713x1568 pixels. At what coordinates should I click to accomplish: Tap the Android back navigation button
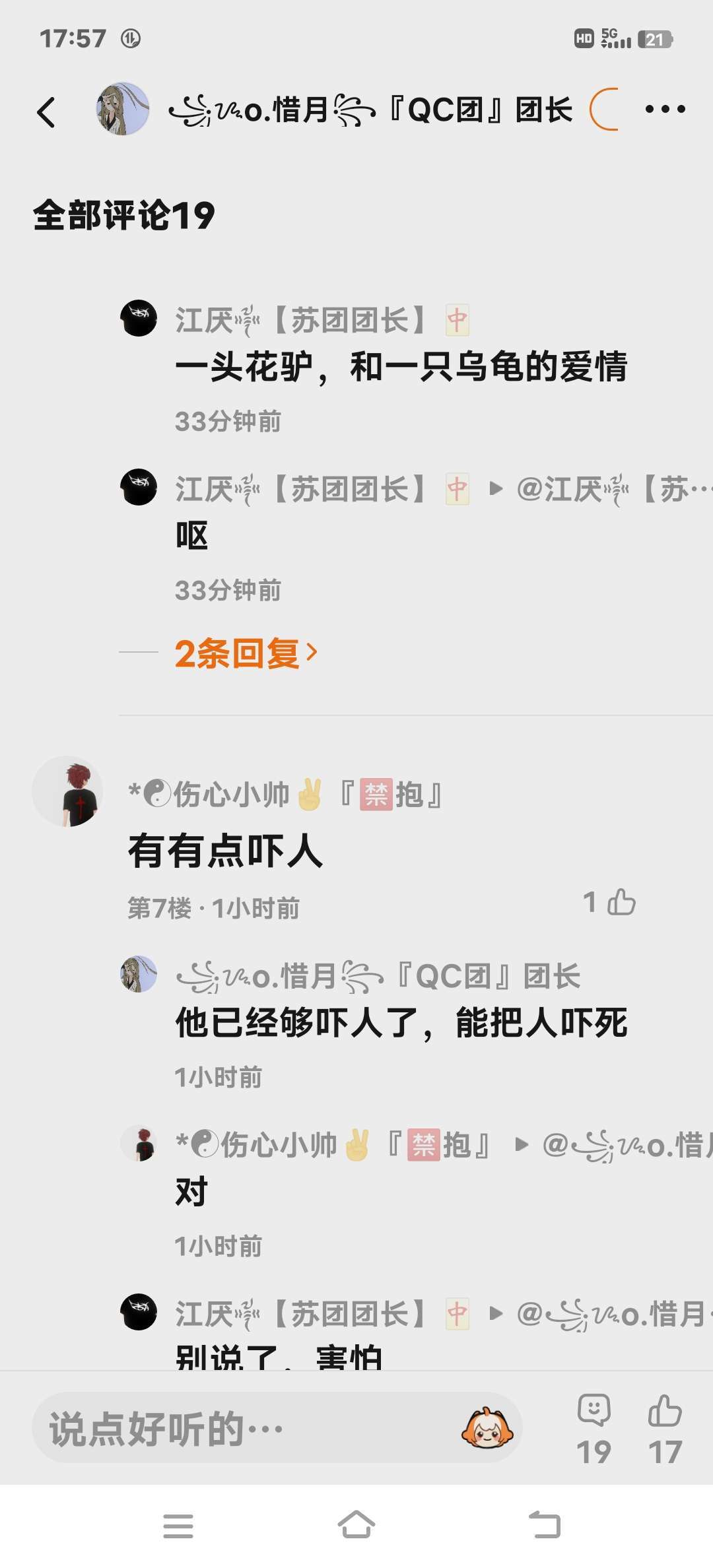(x=545, y=1525)
